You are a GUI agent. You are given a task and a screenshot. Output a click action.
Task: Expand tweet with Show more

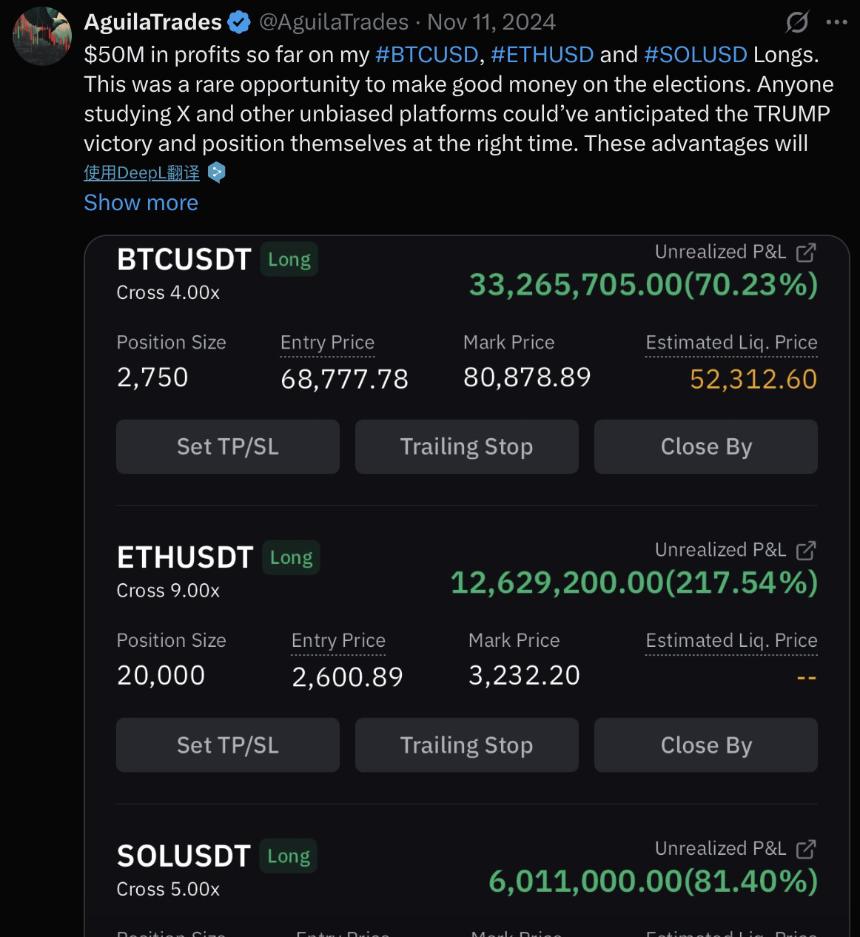(x=141, y=202)
